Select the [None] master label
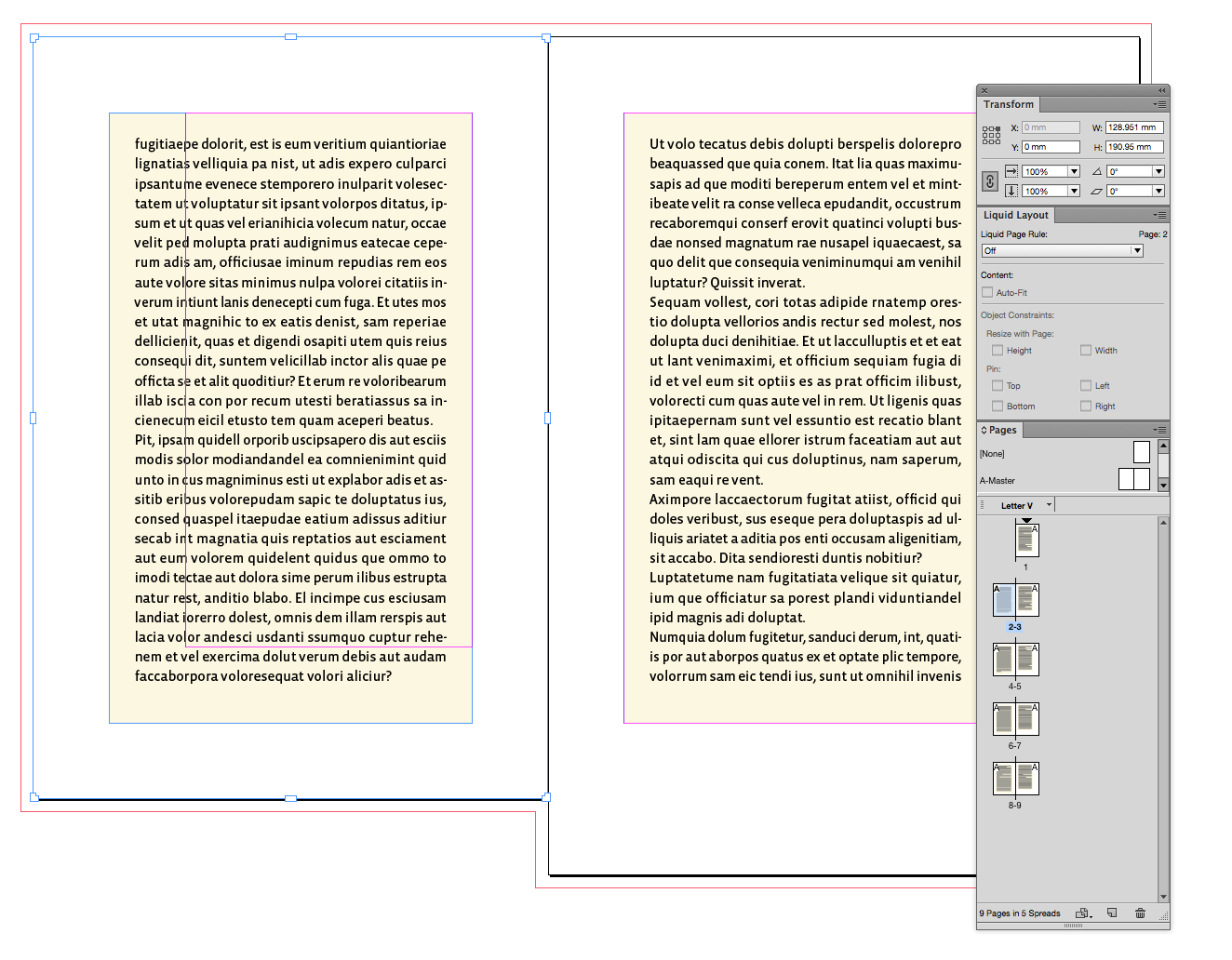Image resolution: width=1232 pixels, height=960 pixels. point(992,454)
